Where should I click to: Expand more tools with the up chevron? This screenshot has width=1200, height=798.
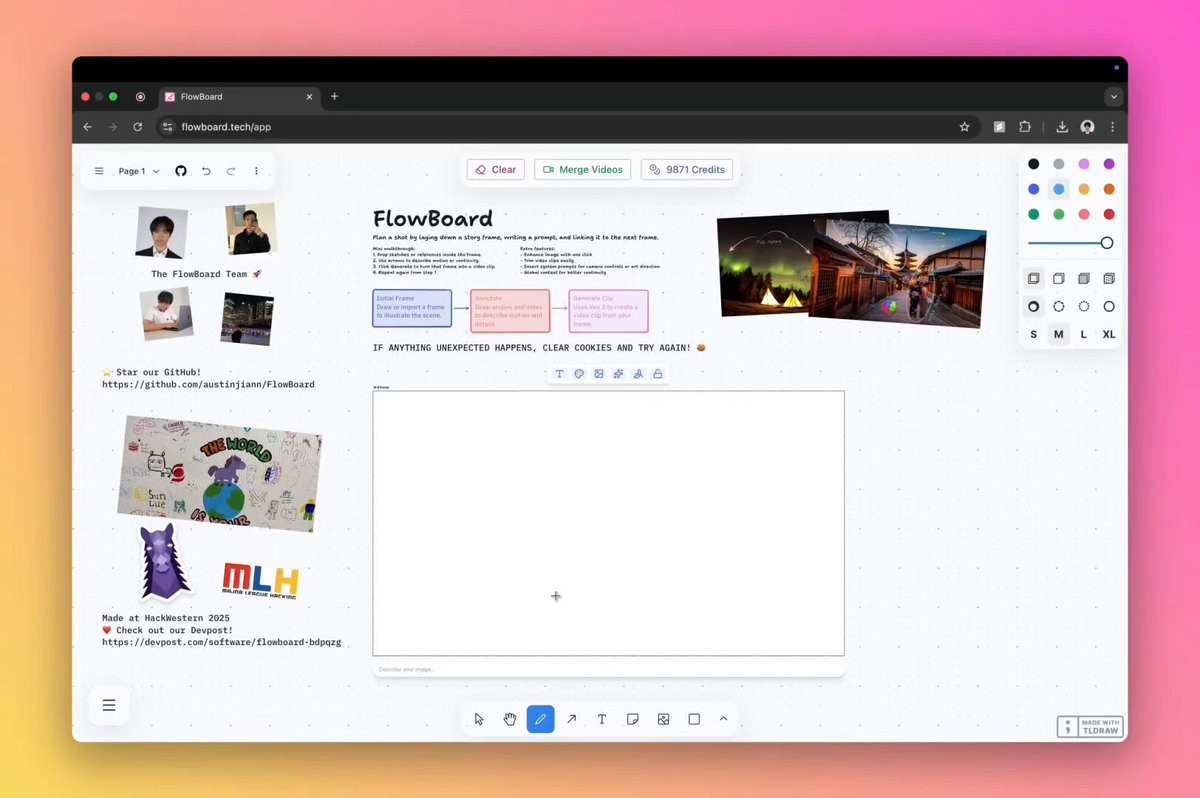pos(723,719)
